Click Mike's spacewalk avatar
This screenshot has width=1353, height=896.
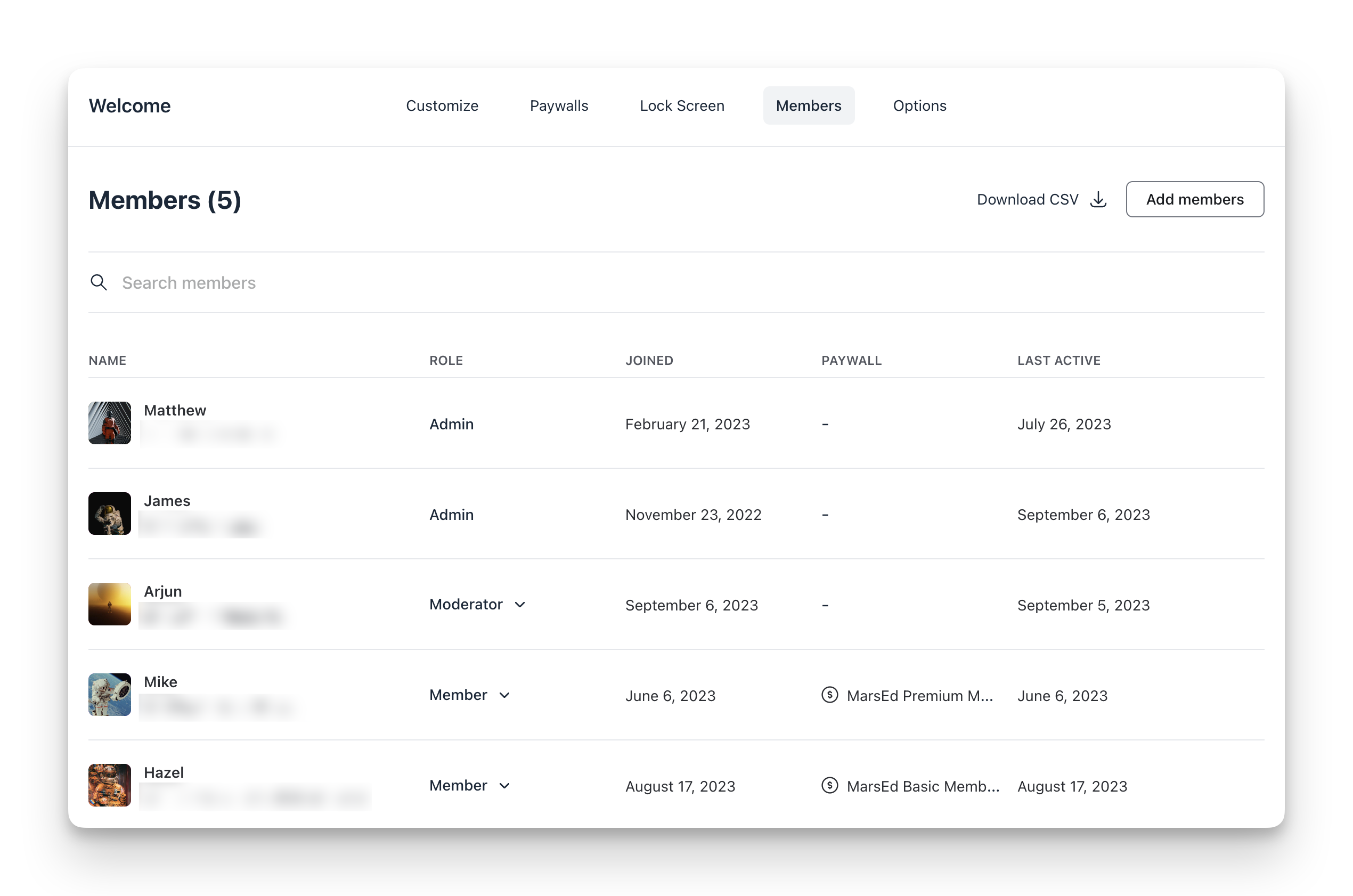click(x=109, y=694)
